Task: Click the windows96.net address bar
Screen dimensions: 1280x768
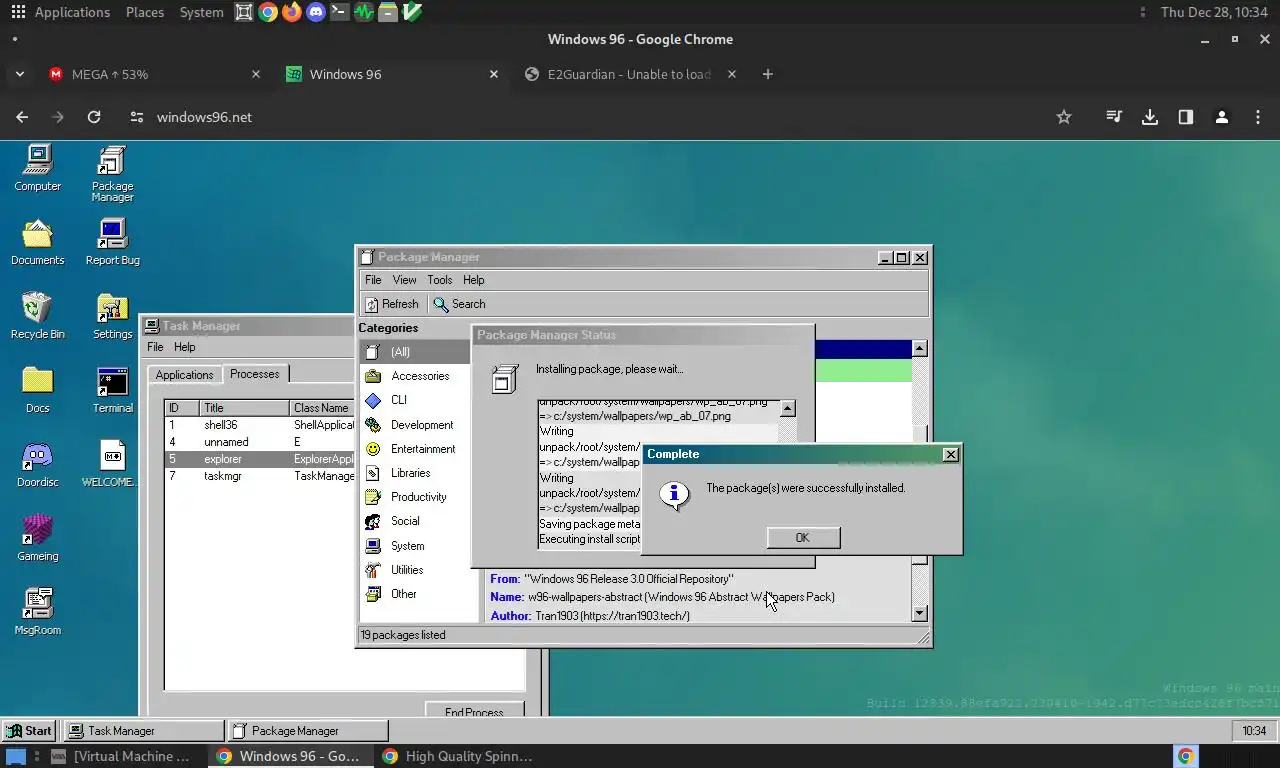Action: (x=590, y=117)
